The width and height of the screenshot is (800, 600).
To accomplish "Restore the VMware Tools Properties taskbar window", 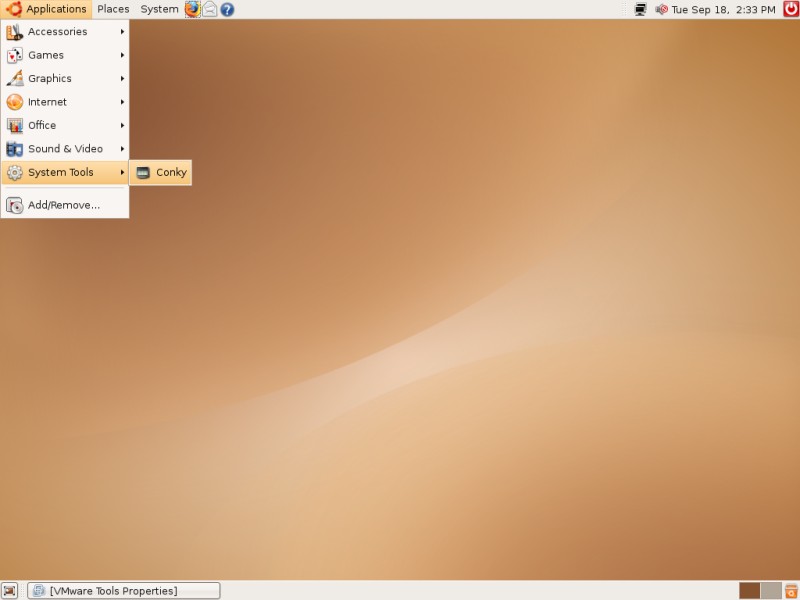I will [124, 591].
